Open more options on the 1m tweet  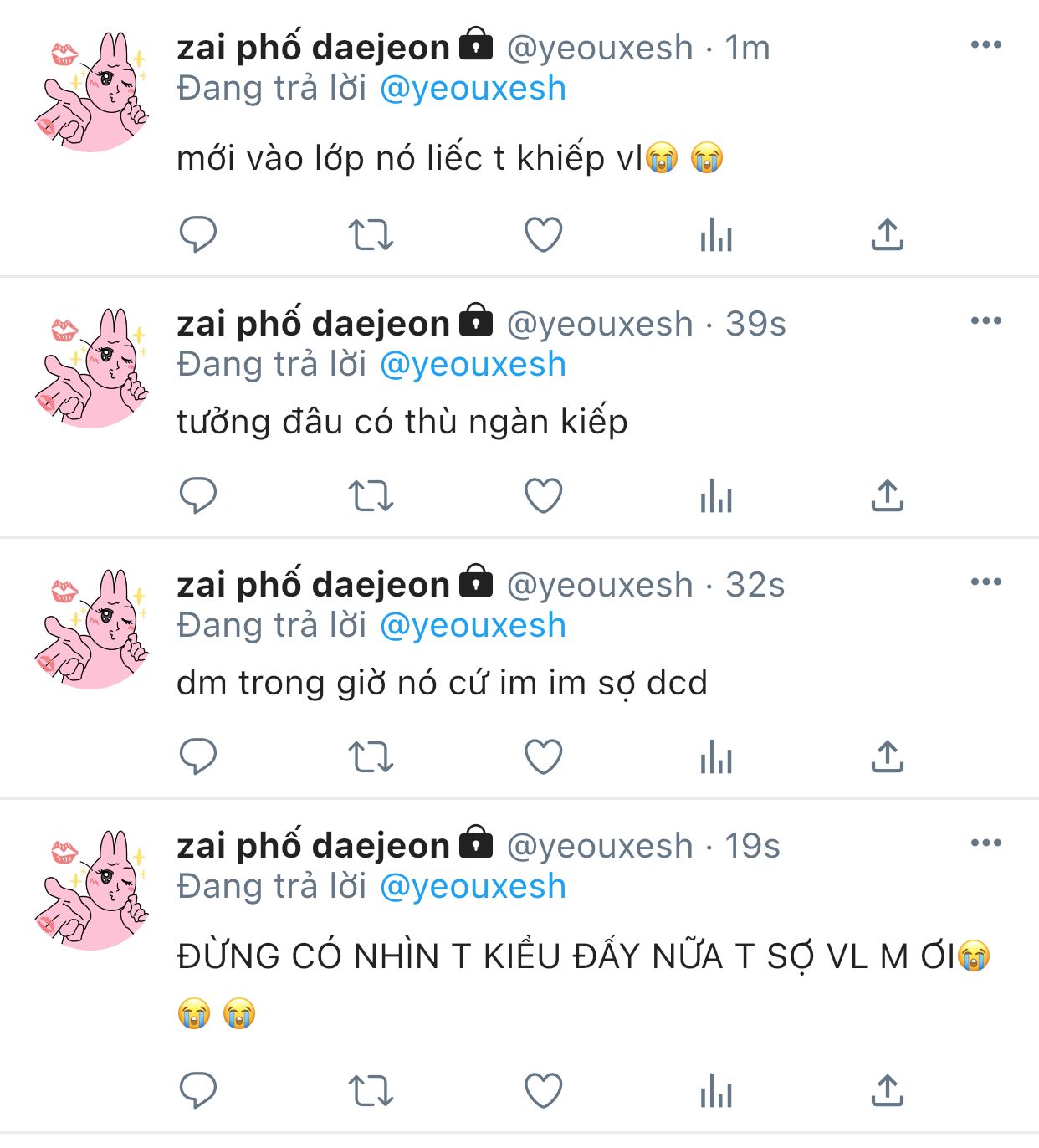click(986, 44)
